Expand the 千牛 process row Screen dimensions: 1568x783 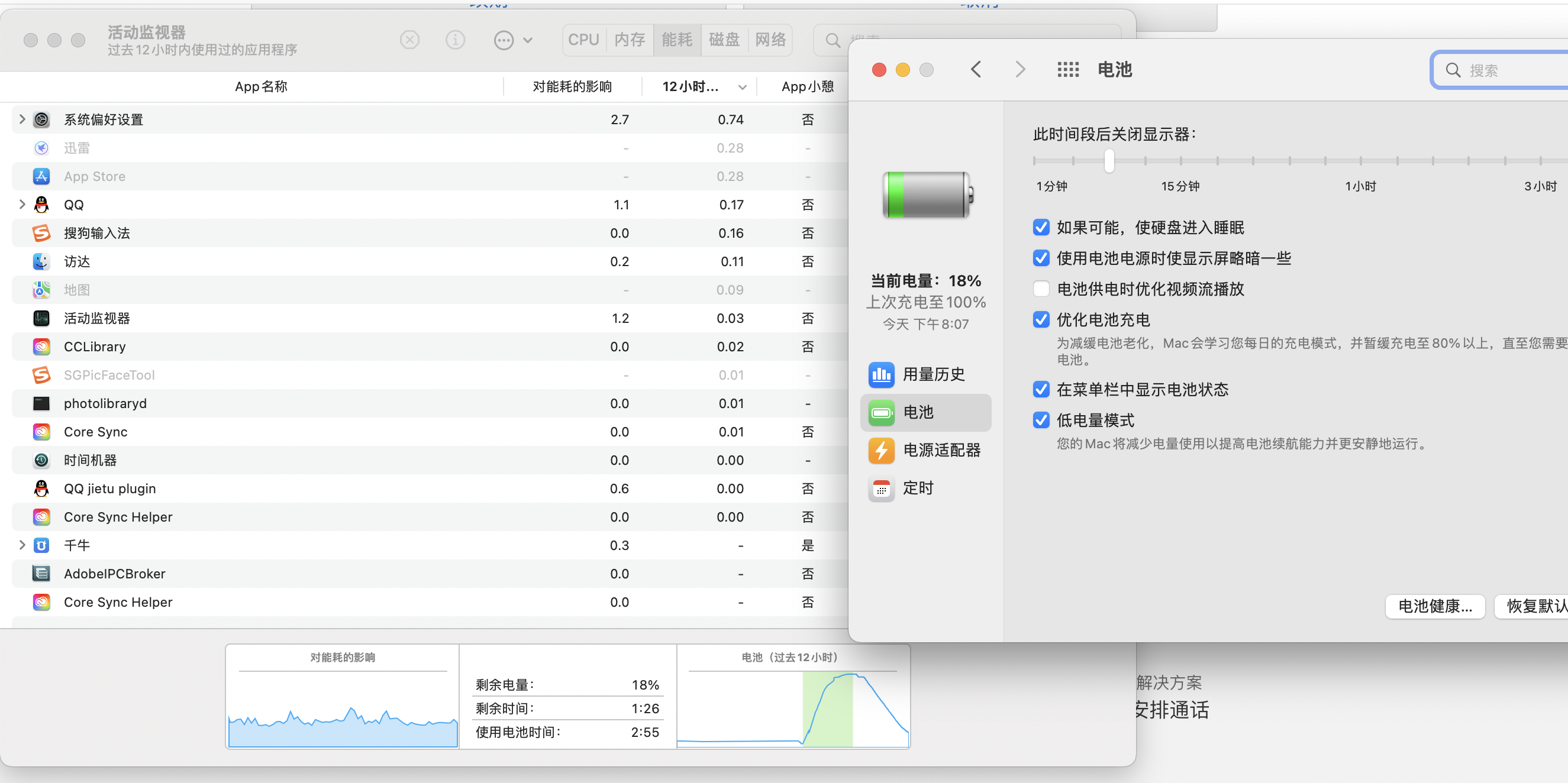pos(22,545)
